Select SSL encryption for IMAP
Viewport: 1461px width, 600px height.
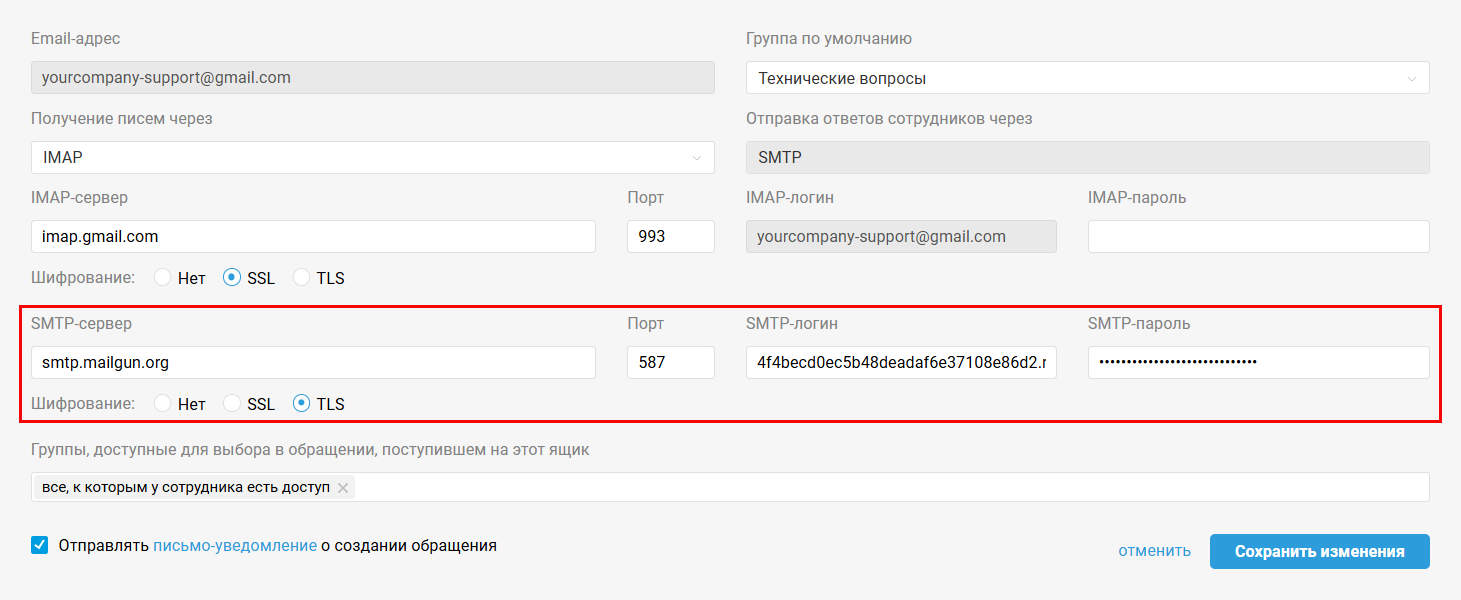pyautogui.click(x=232, y=278)
